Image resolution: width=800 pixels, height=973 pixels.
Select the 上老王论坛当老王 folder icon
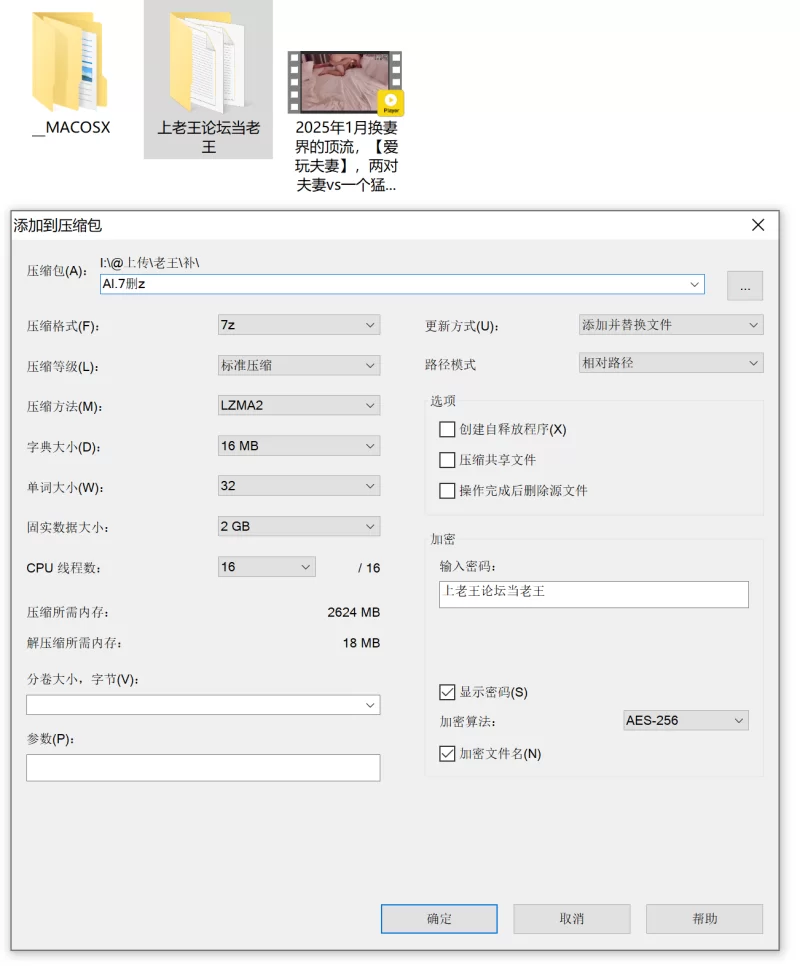207,62
